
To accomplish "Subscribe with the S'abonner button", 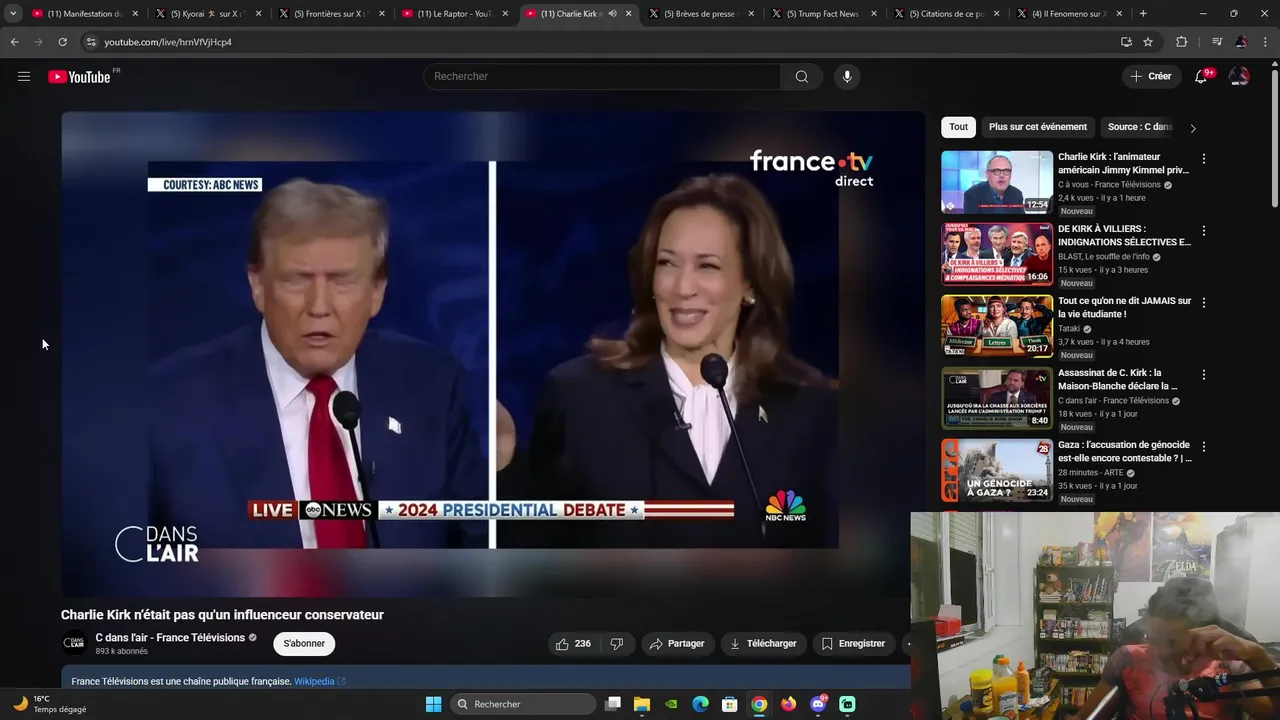I will pos(304,644).
